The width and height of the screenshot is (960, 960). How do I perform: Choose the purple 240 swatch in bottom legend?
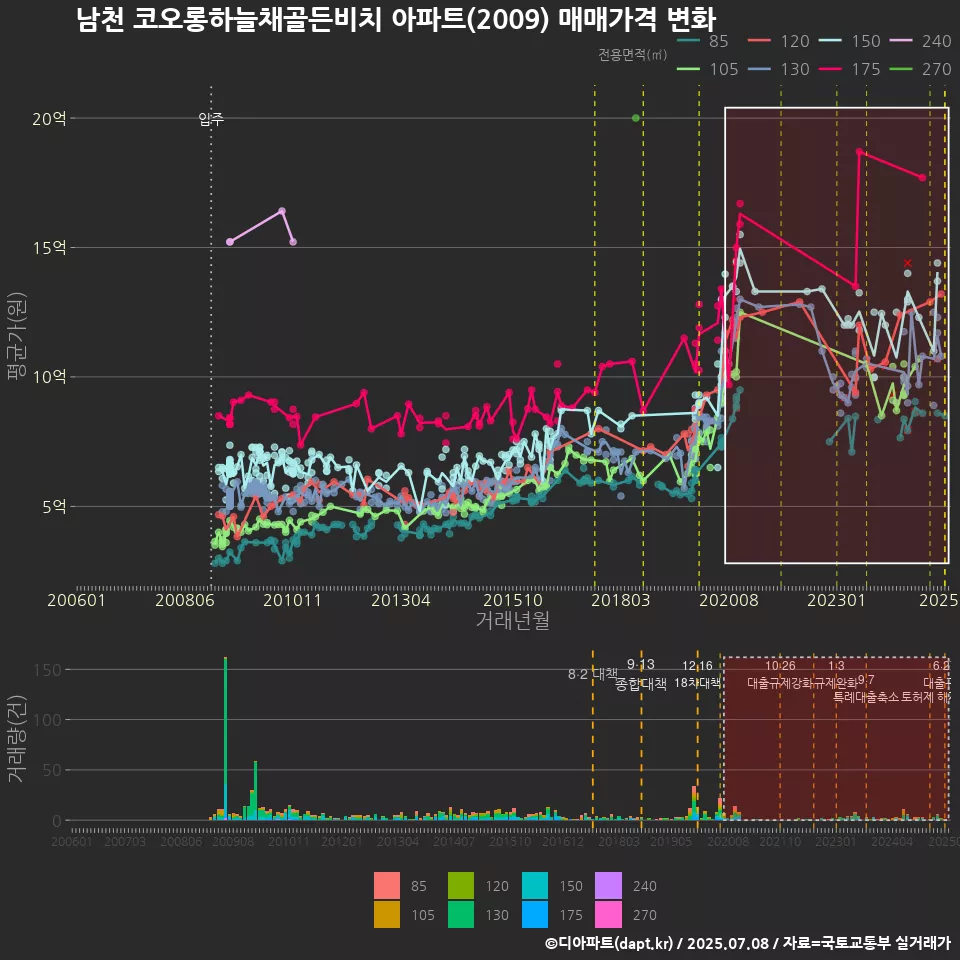tap(609, 885)
